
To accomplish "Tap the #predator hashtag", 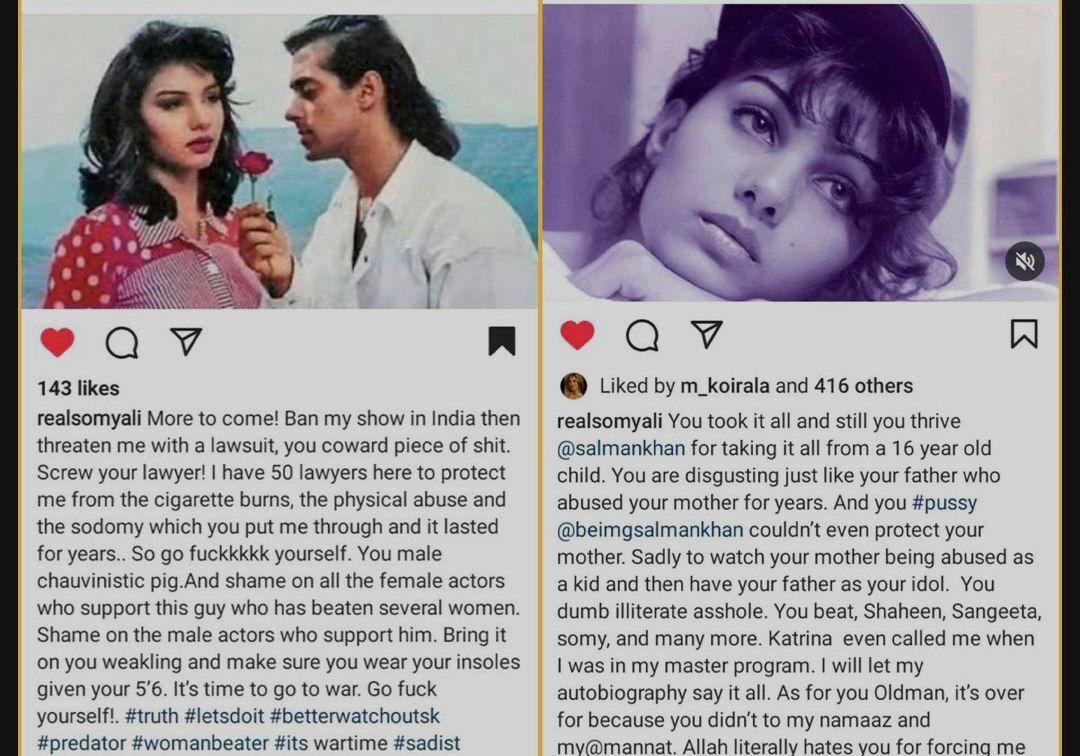I will (x=81, y=743).
